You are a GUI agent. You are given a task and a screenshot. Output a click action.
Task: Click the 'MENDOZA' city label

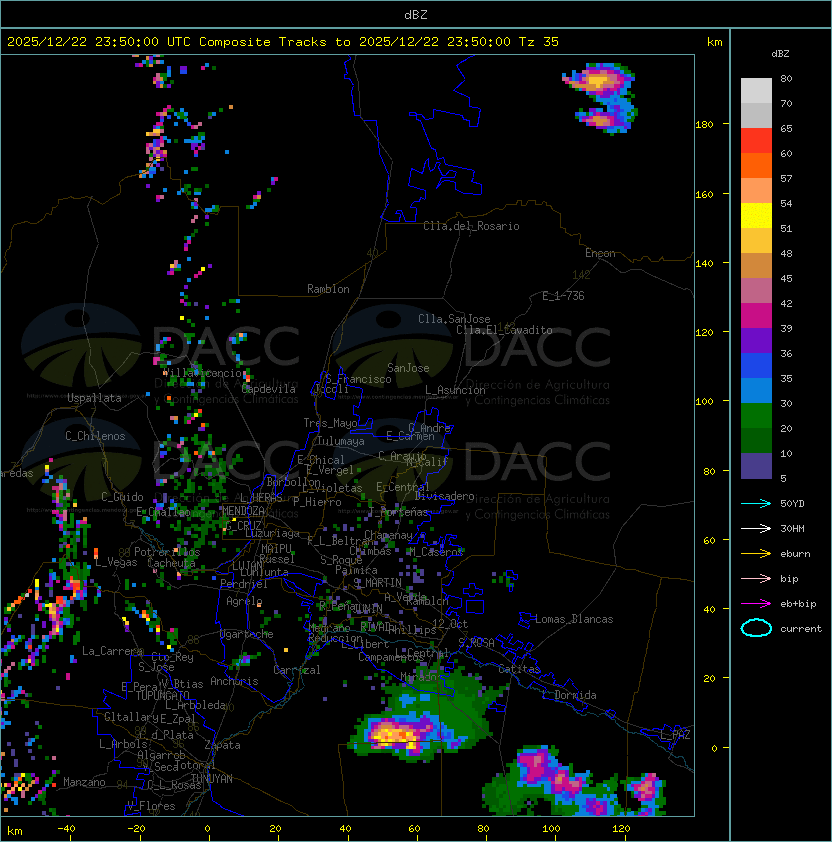pos(243,511)
